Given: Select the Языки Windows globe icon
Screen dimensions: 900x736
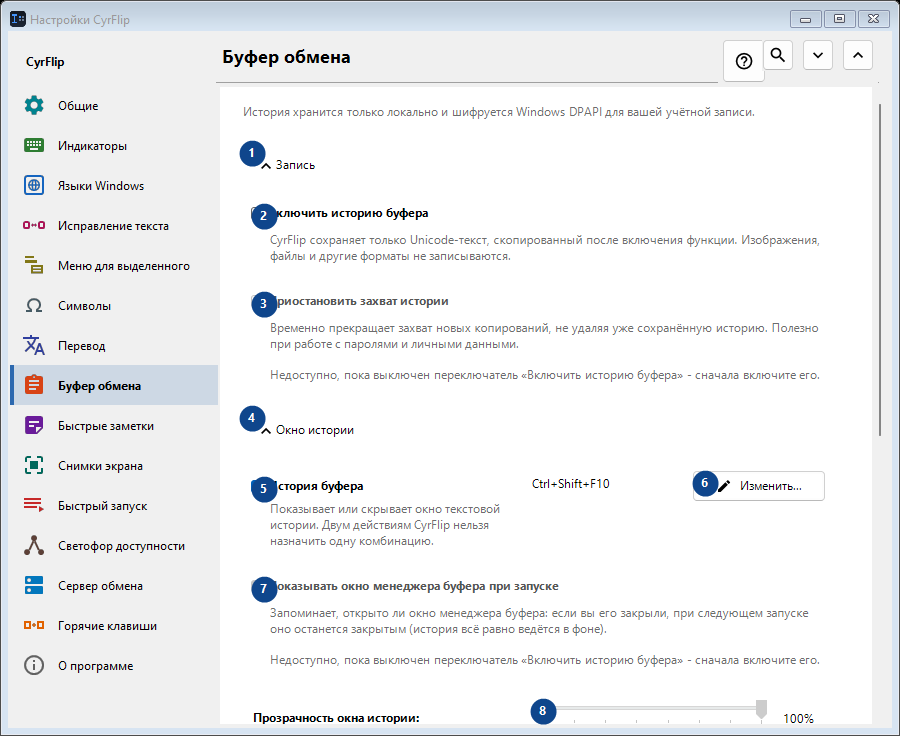Looking at the screenshot, I should point(34,185).
